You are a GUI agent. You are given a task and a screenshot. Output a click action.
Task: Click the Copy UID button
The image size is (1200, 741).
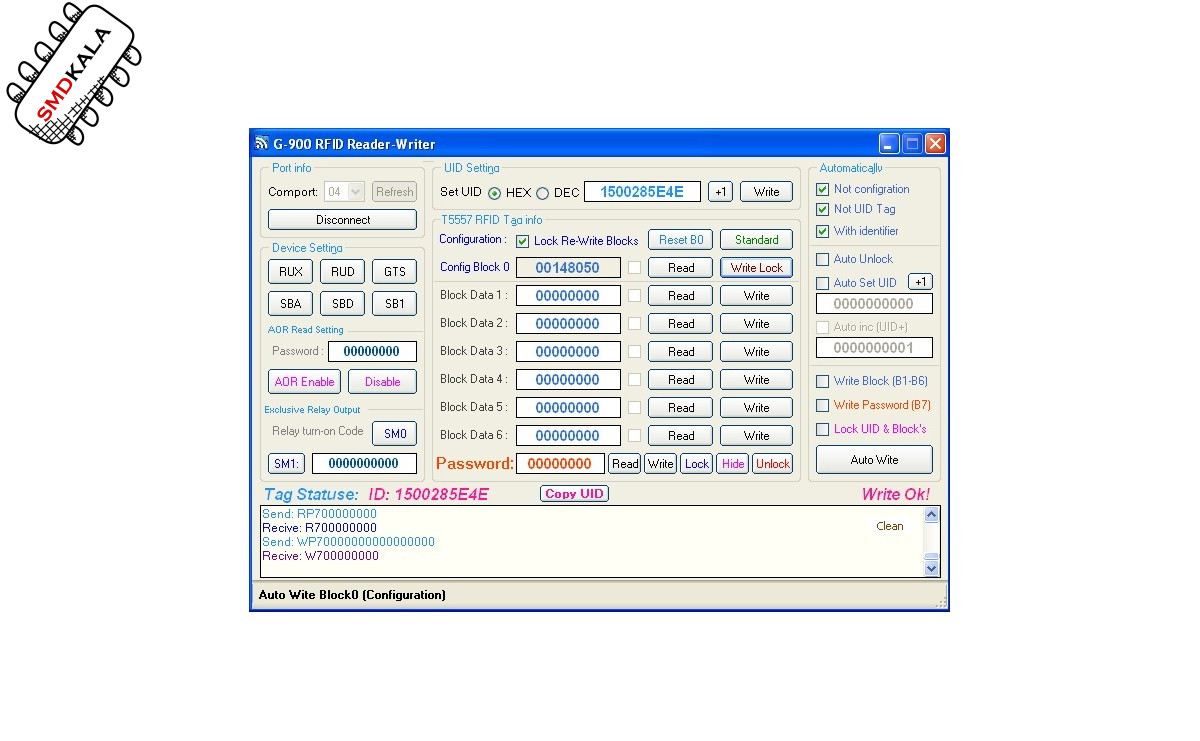pos(574,494)
